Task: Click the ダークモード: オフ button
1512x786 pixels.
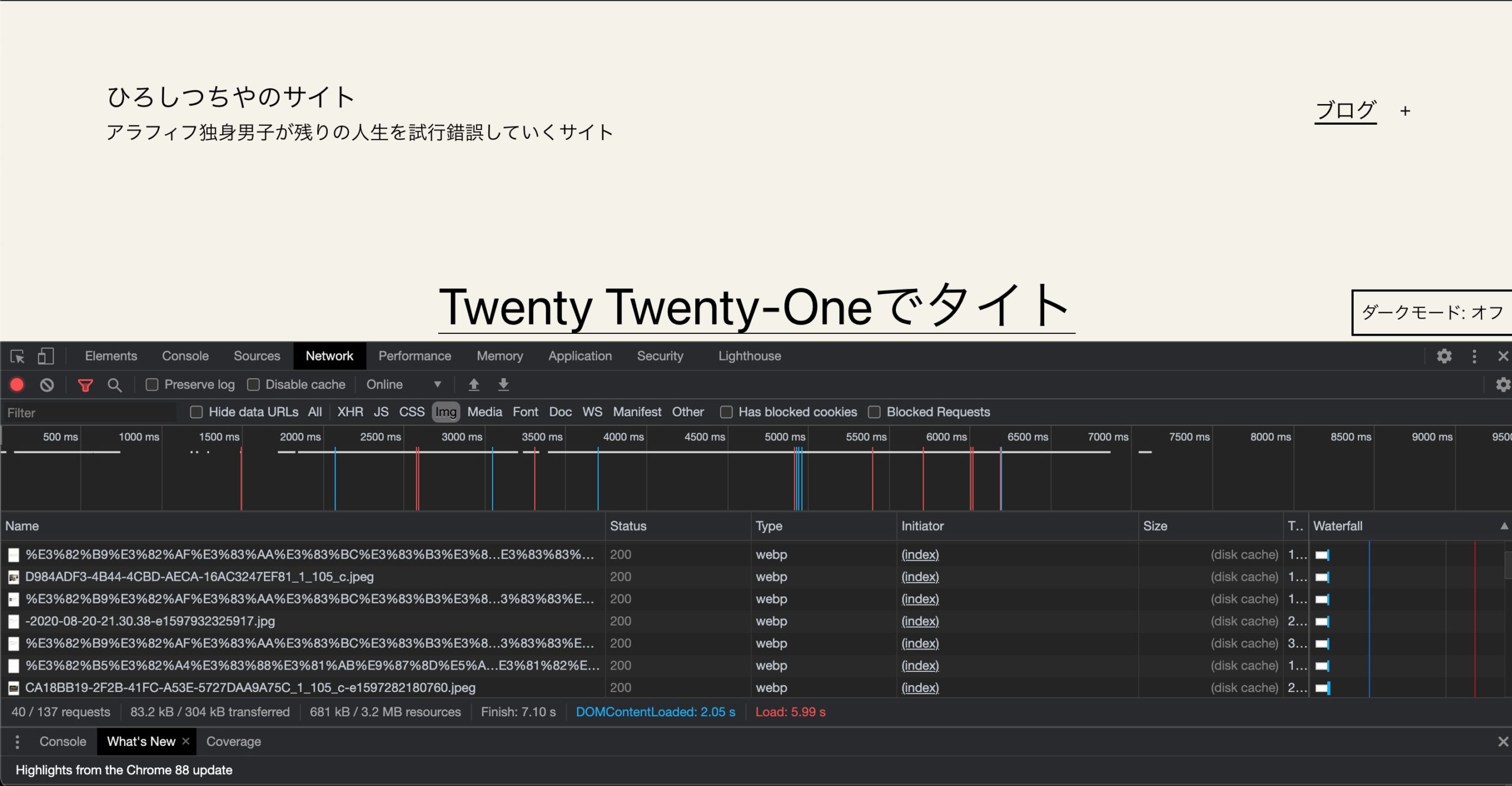Action: [1432, 313]
